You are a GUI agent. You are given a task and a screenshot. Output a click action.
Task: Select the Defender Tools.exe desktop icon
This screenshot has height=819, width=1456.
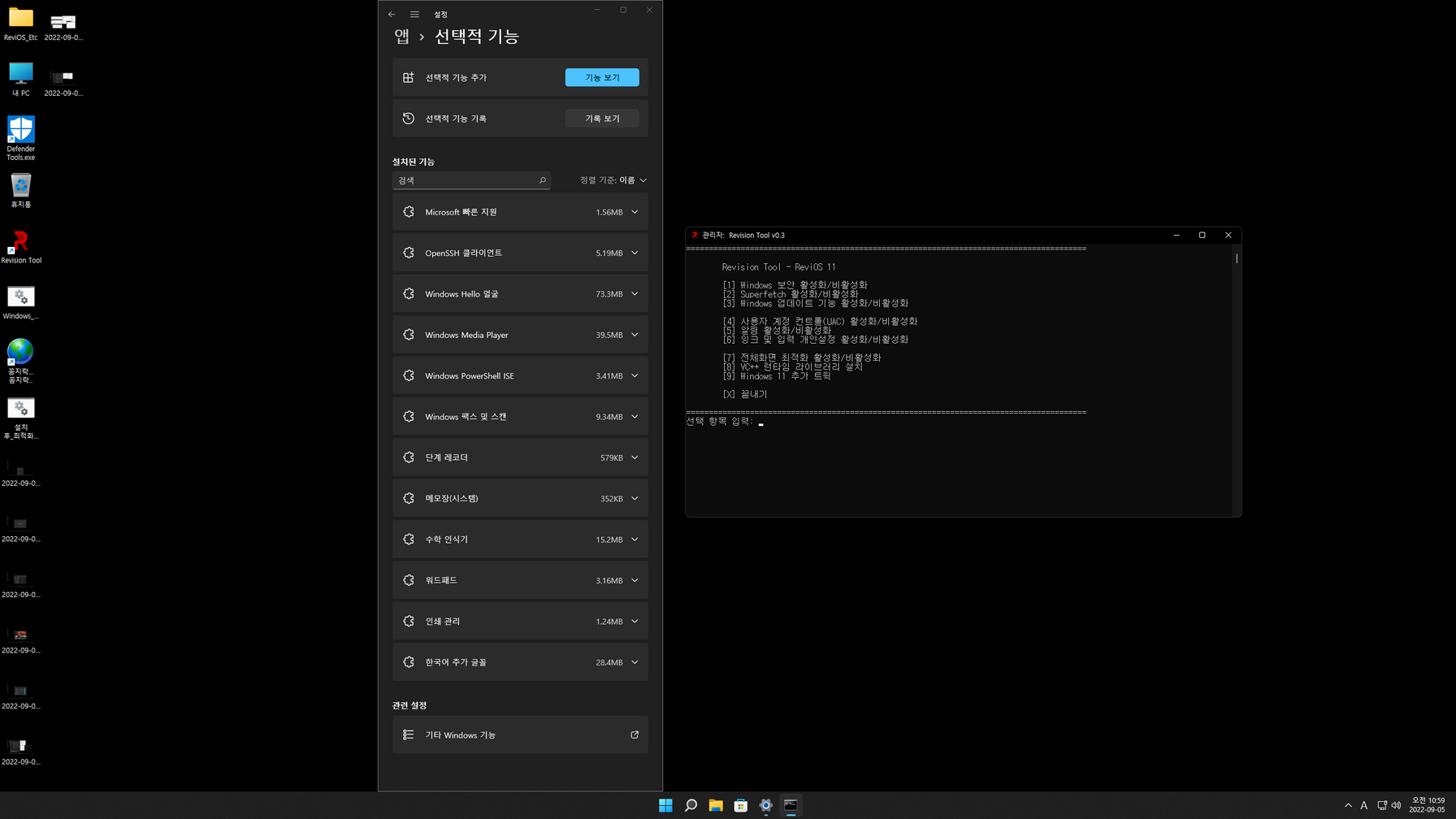21,138
